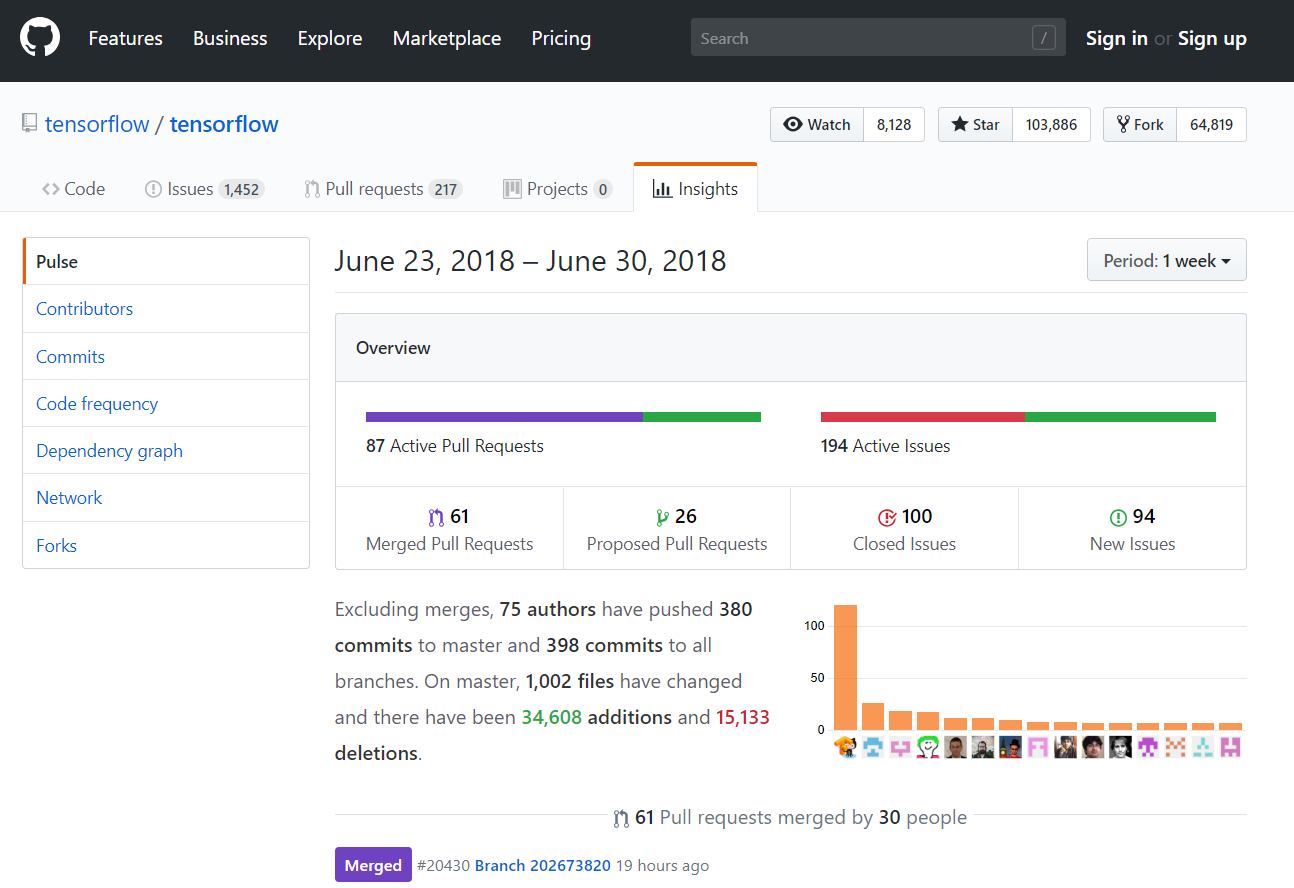The width and height of the screenshot is (1294, 888).
Task: Click the green '34,608' additions number
Action: point(552,717)
